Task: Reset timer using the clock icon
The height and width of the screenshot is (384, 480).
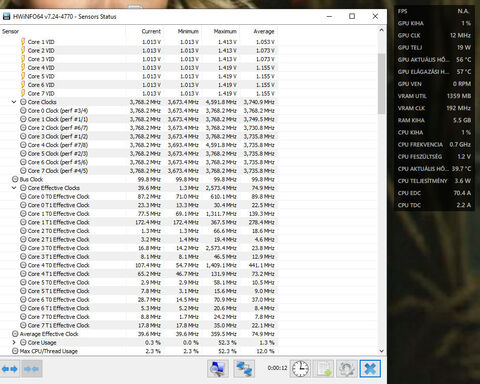Action: click(x=300, y=369)
